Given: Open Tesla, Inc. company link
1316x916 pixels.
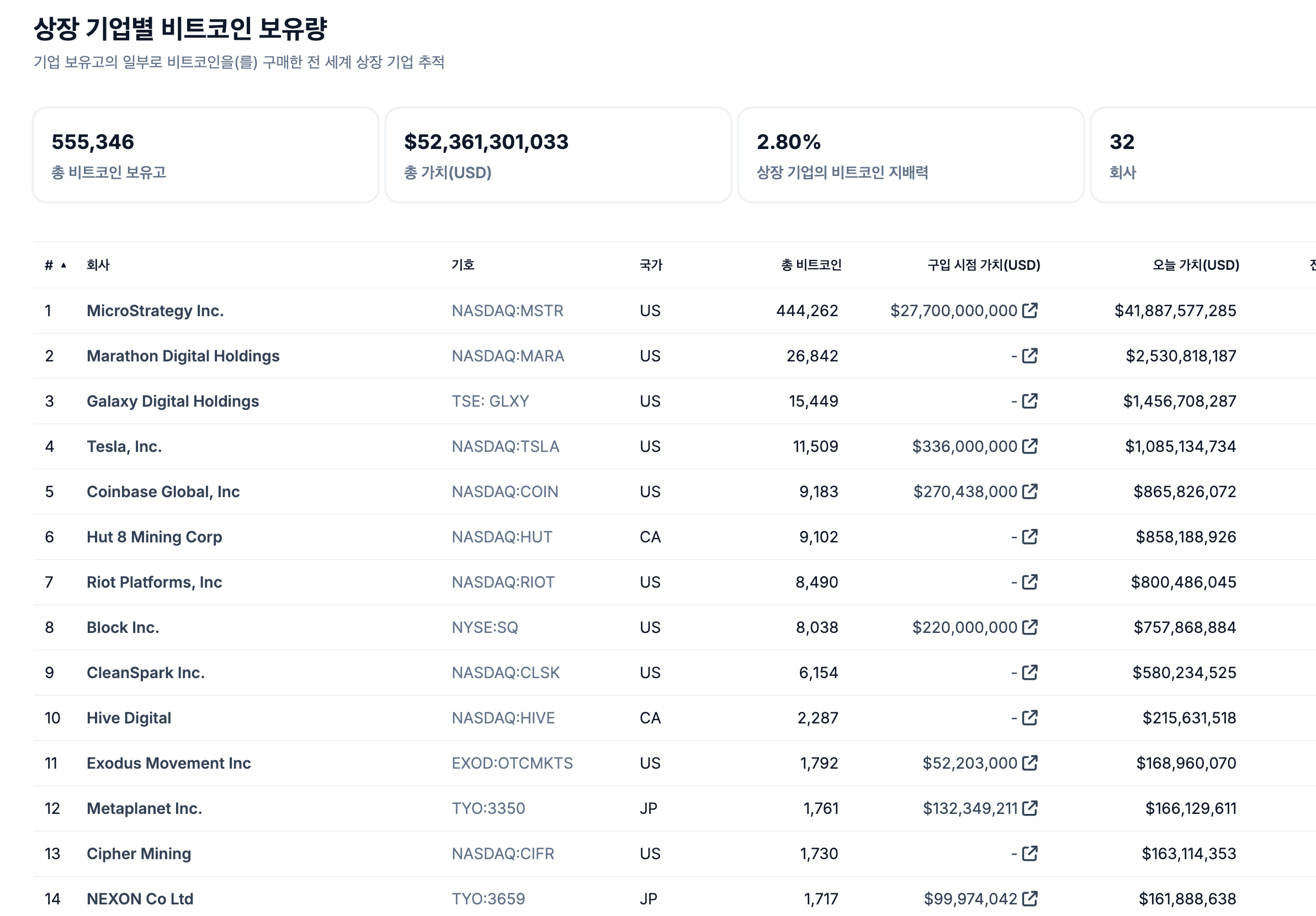Looking at the screenshot, I should (x=124, y=446).
